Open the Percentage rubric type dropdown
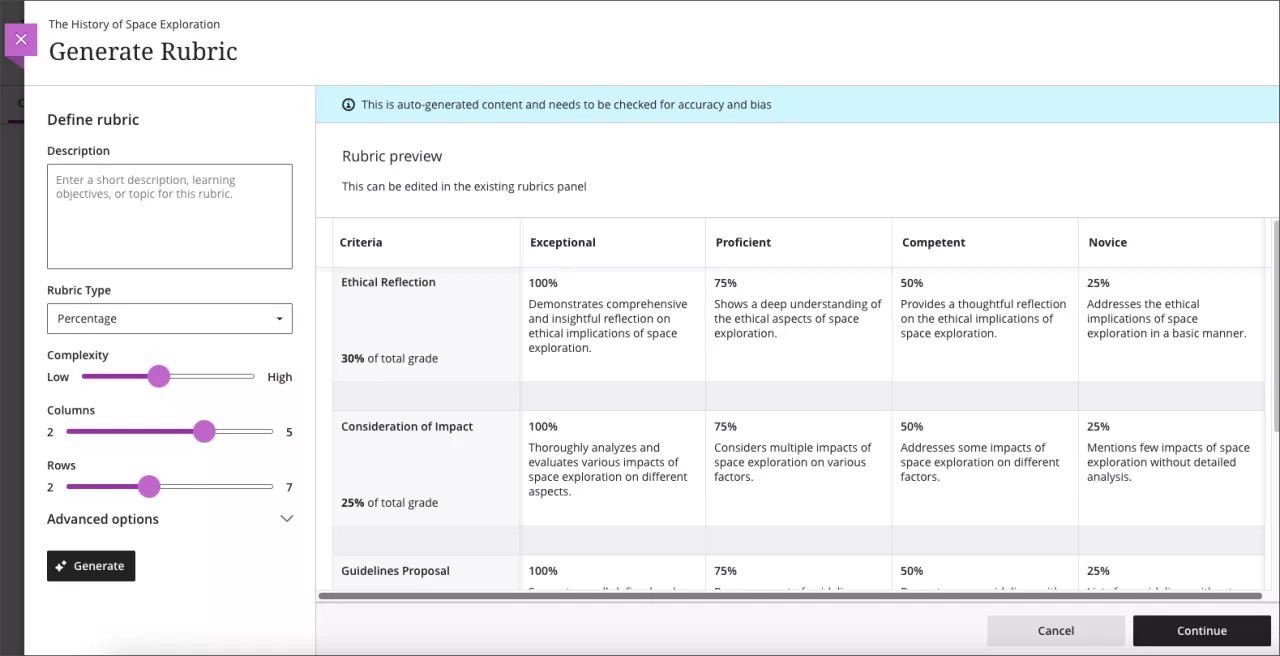Image resolution: width=1280 pixels, height=656 pixels. tap(169, 318)
